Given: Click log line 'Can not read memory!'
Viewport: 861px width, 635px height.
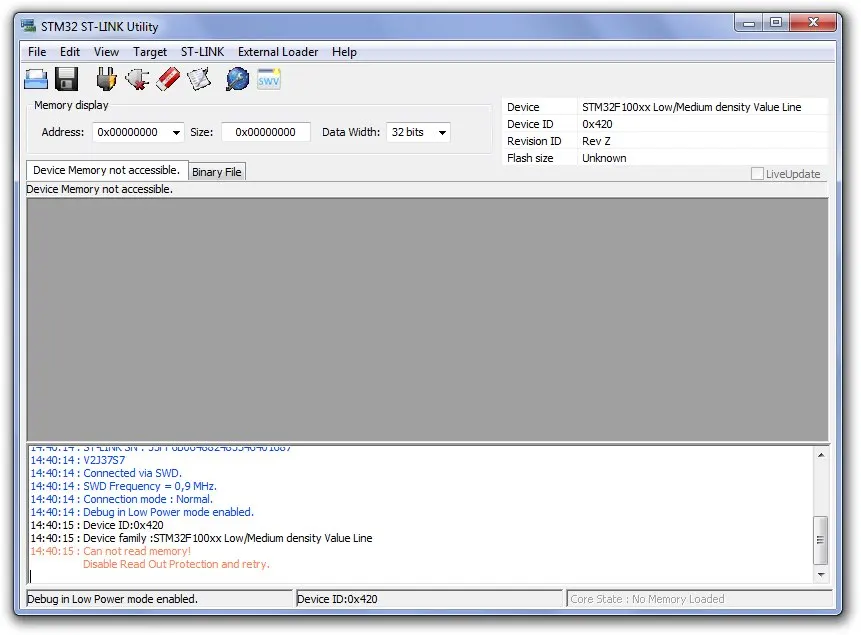Looking at the screenshot, I should point(110,551).
